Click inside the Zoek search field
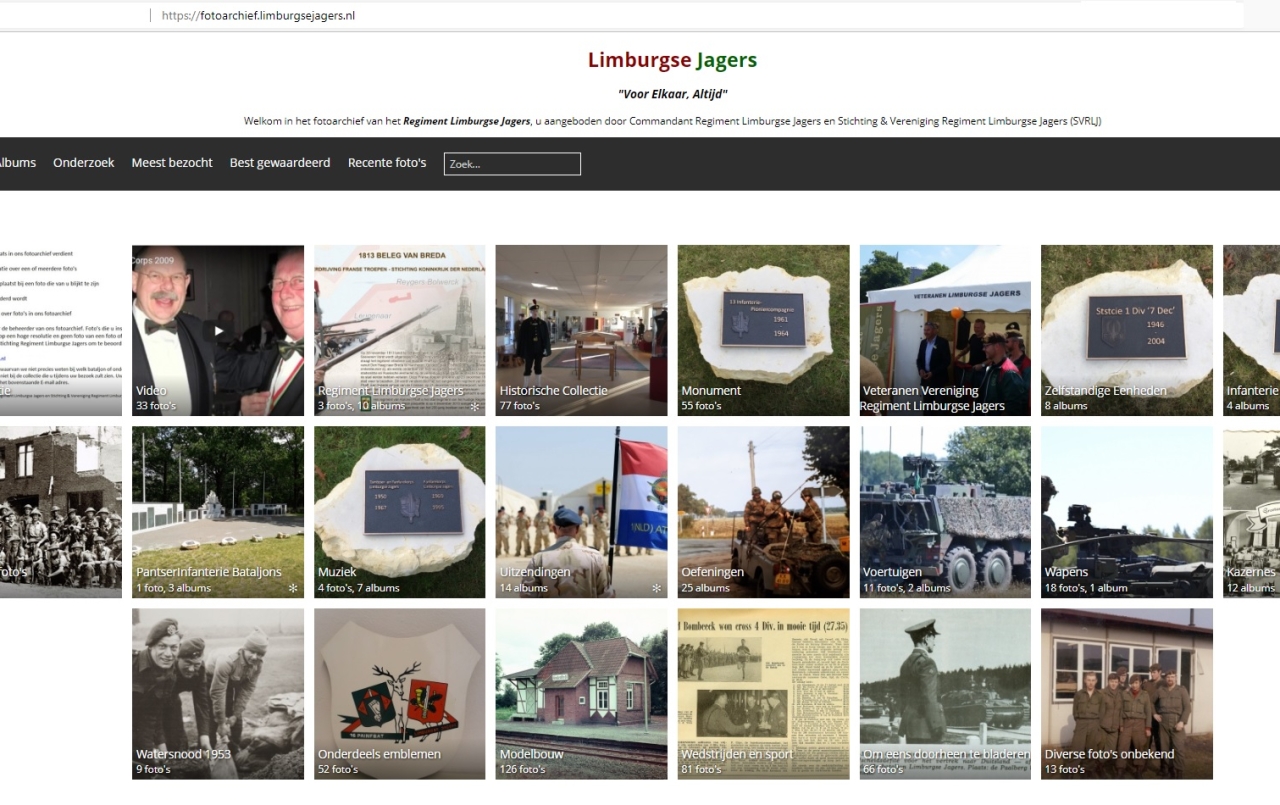The width and height of the screenshot is (1280, 805). point(512,163)
